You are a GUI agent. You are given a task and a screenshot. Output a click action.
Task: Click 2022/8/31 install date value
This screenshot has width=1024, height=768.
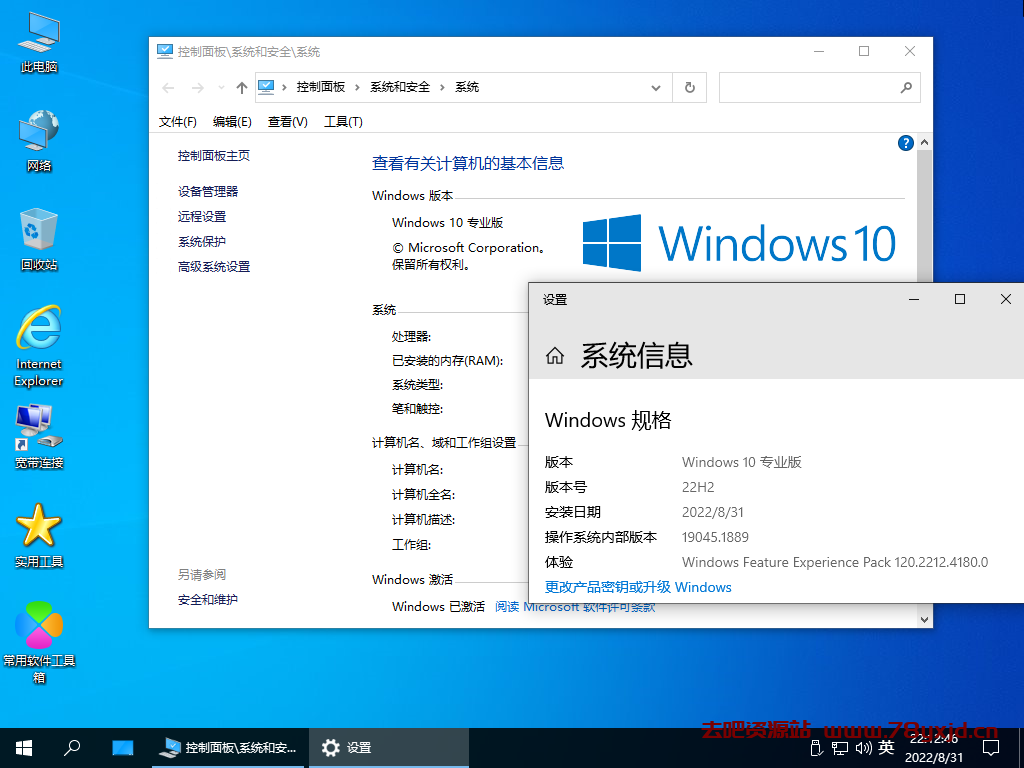[712, 512]
